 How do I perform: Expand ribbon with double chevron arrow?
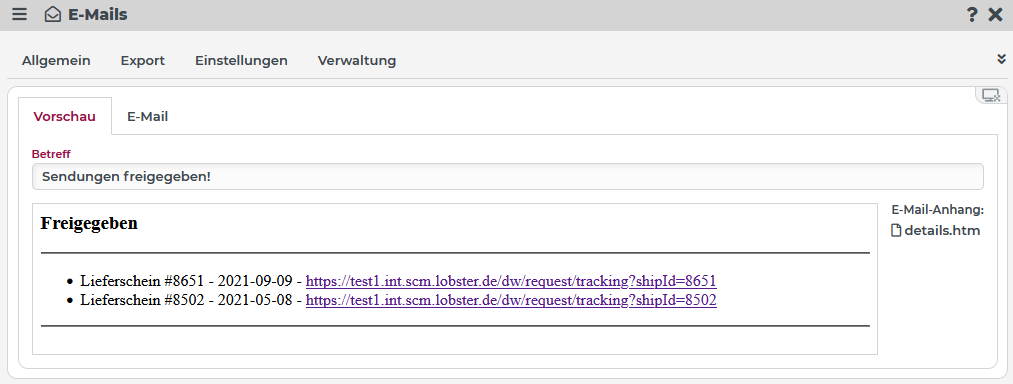pos(1001,59)
